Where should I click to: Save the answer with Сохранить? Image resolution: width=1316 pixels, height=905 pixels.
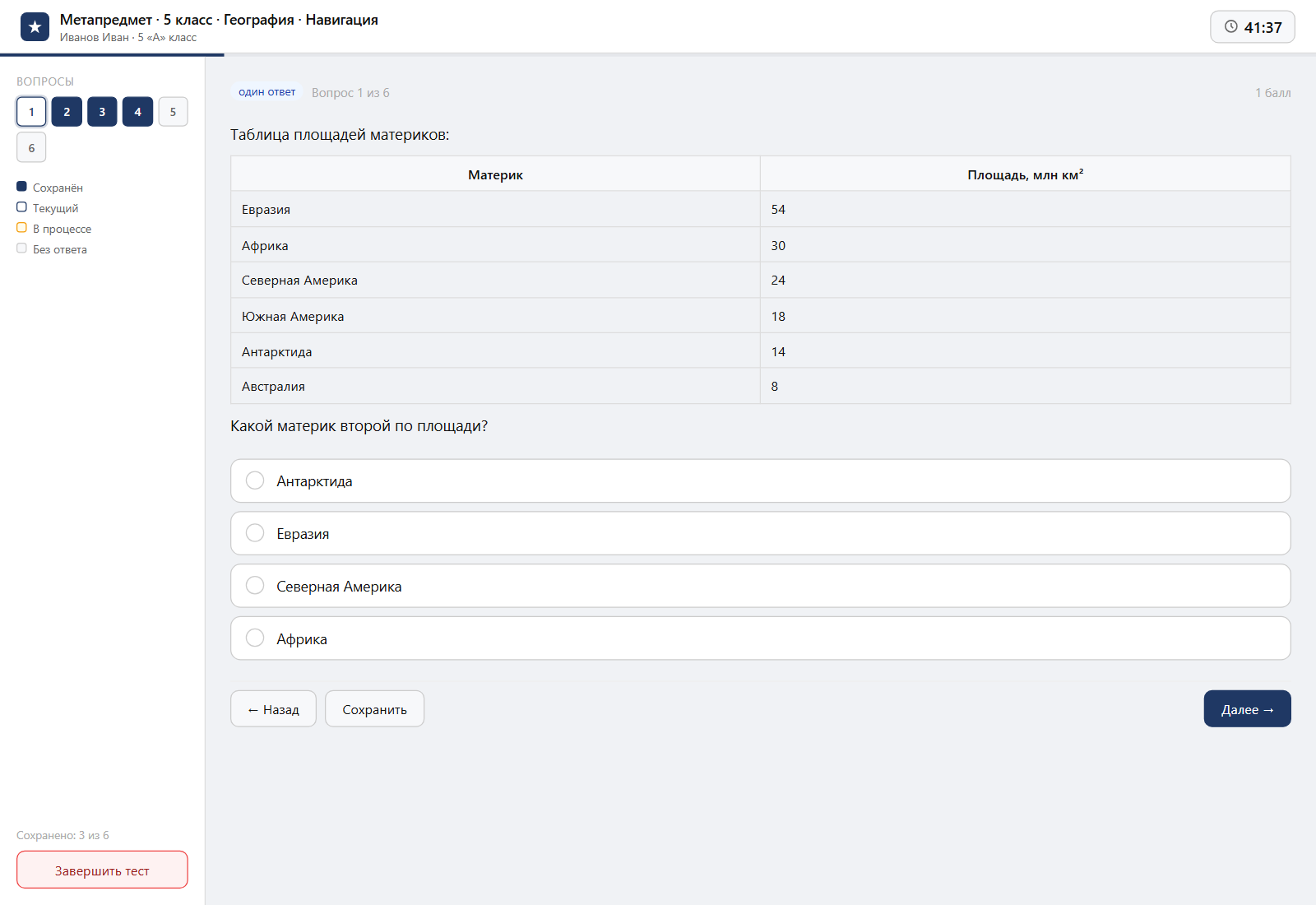click(x=374, y=708)
